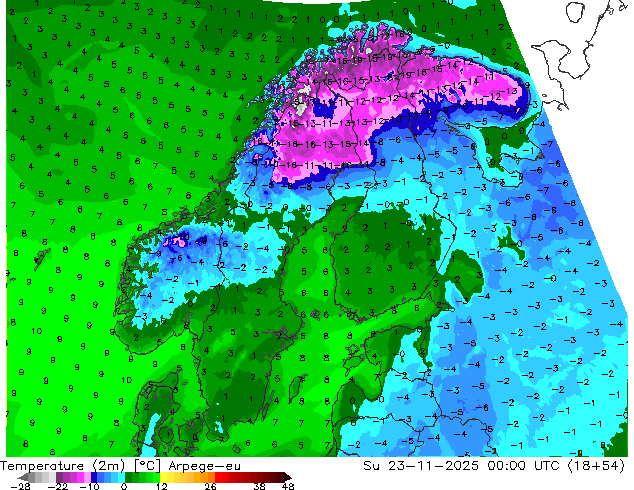Click the '-22' legend scale value
Viewport: 634px width, 490px height.
(58, 486)
